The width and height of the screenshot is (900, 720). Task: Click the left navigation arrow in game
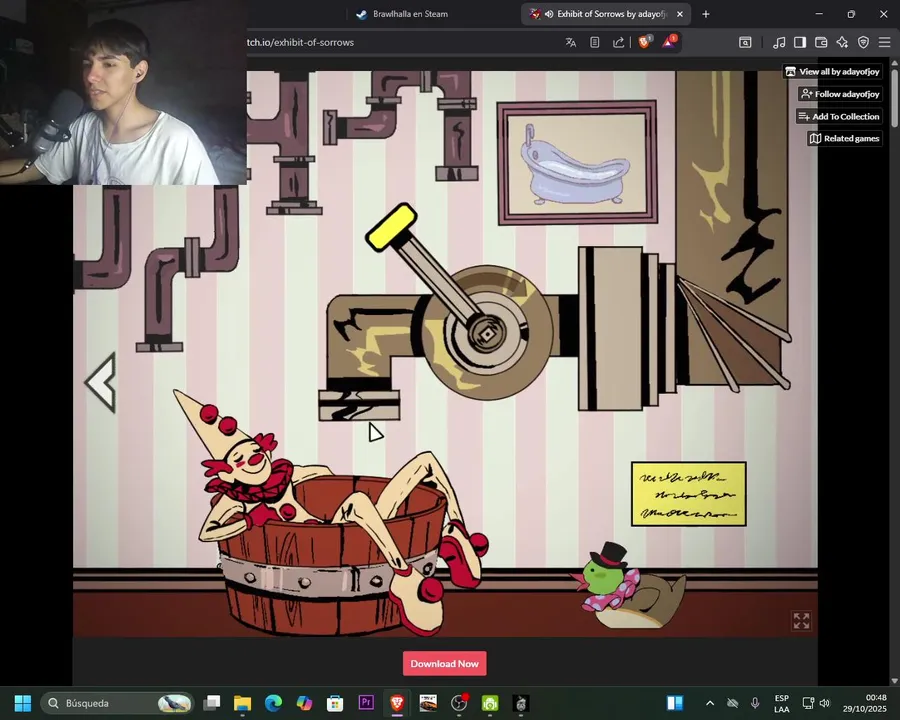[x=102, y=382]
